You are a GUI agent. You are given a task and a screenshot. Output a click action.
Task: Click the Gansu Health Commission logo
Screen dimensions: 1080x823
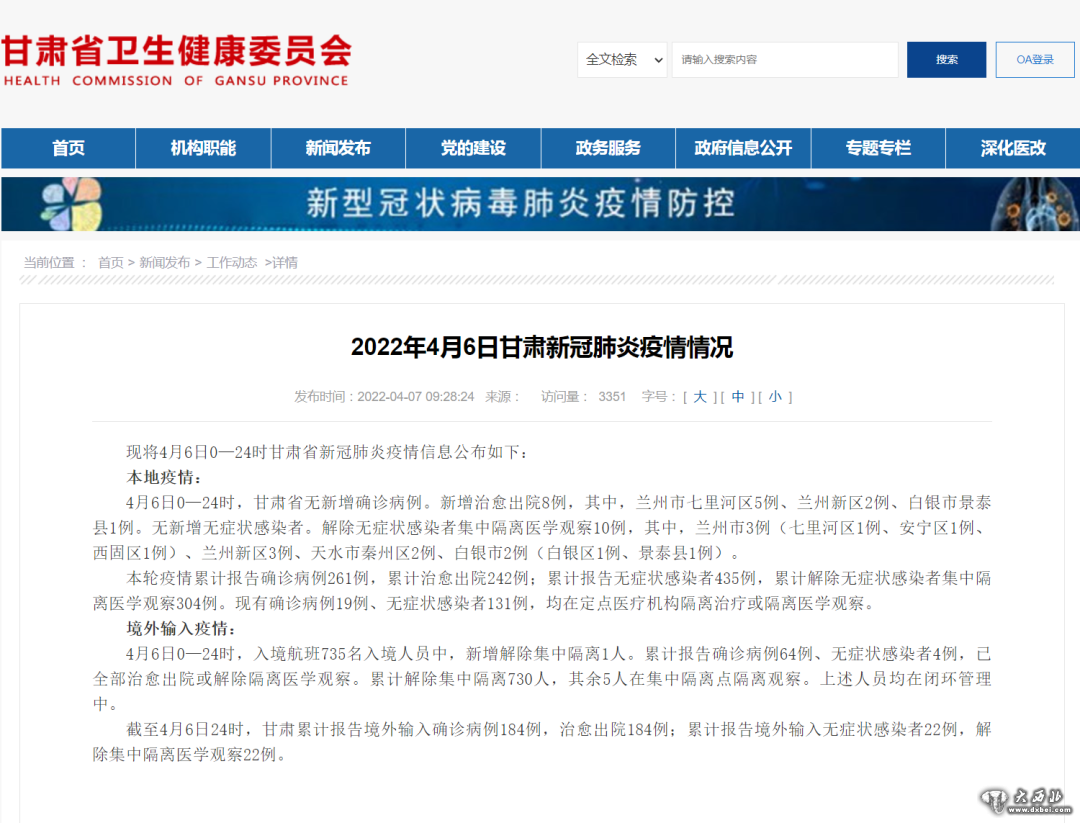point(176,60)
